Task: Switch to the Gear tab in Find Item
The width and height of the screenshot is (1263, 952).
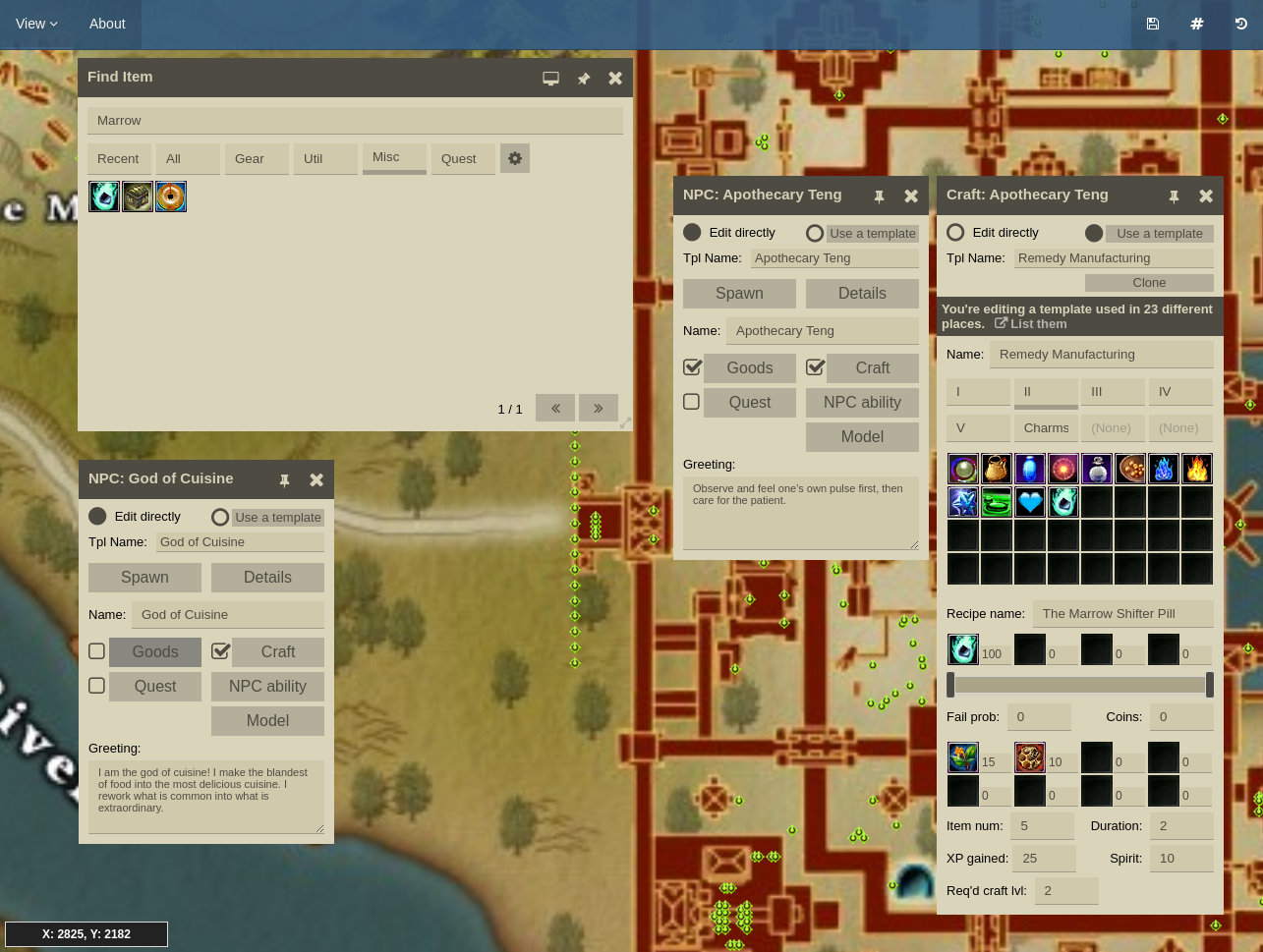Action: click(x=256, y=158)
